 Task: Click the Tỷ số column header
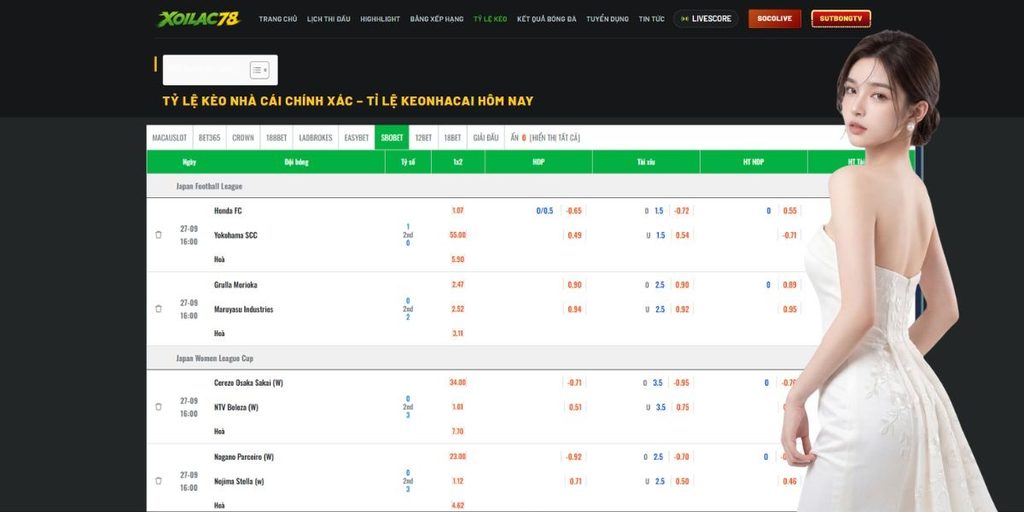[x=408, y=162]
